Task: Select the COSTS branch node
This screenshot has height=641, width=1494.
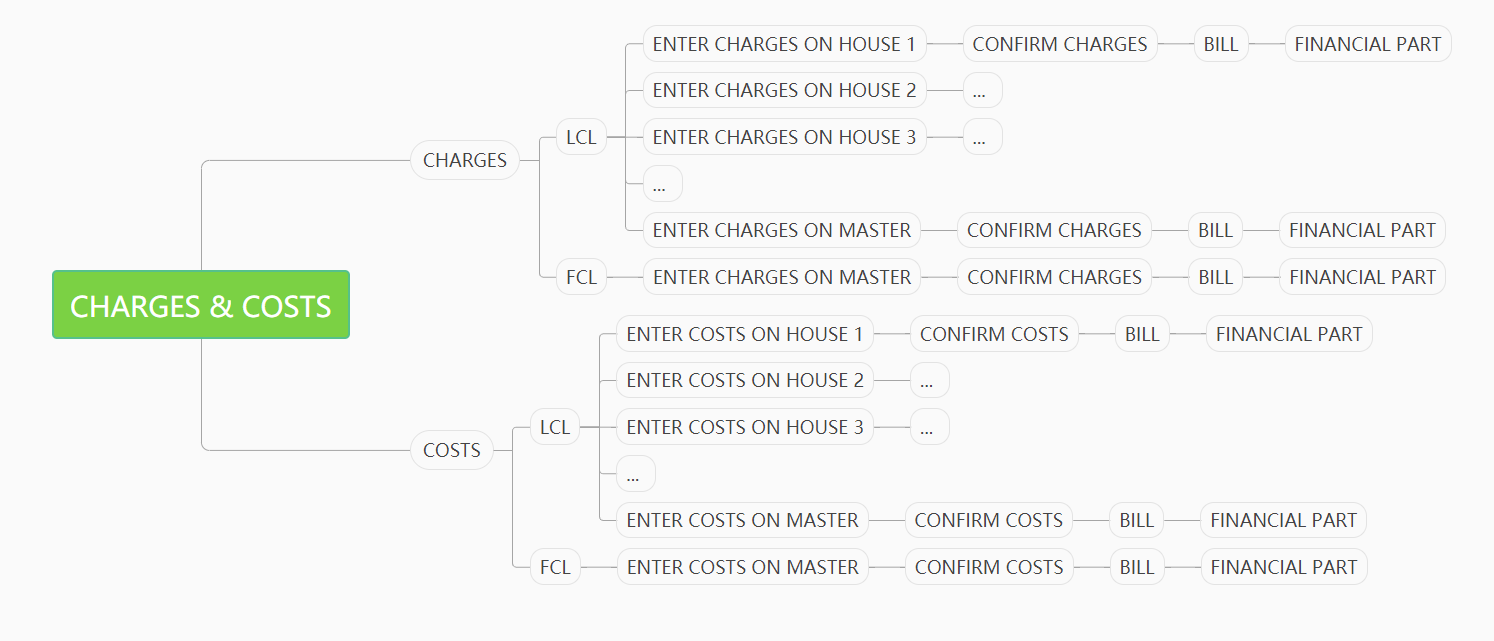Action: (452, 450)
